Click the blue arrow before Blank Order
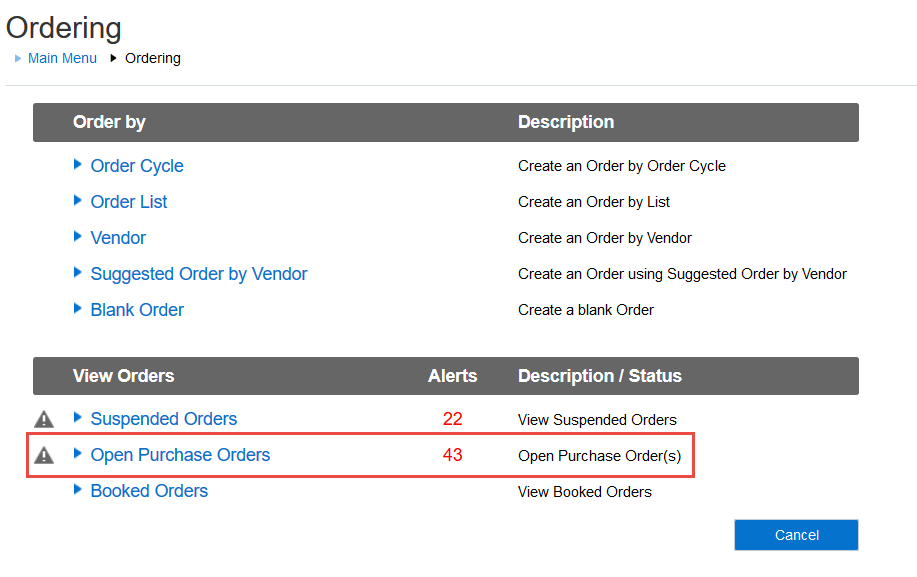Viewport: 917px width, 577px height. (x=78, y=309)
